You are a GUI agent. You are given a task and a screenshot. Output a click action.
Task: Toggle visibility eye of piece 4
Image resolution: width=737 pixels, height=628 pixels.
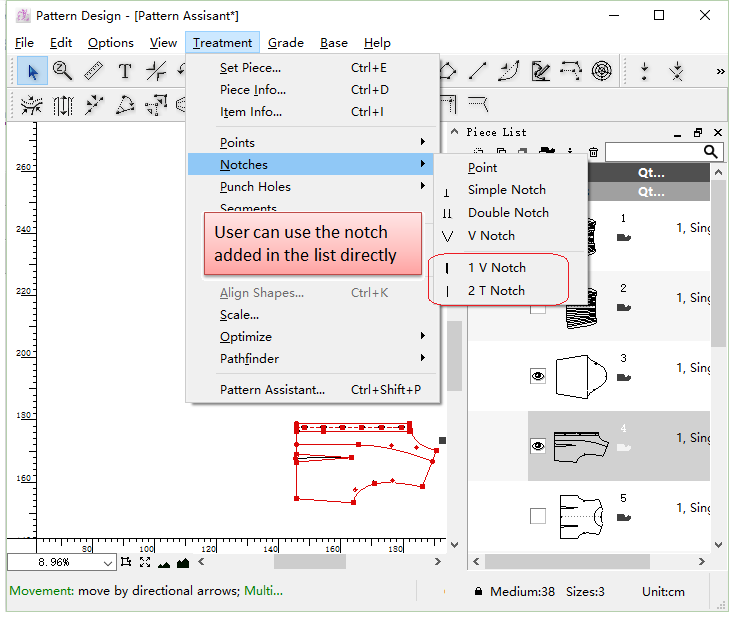[538, 446]
